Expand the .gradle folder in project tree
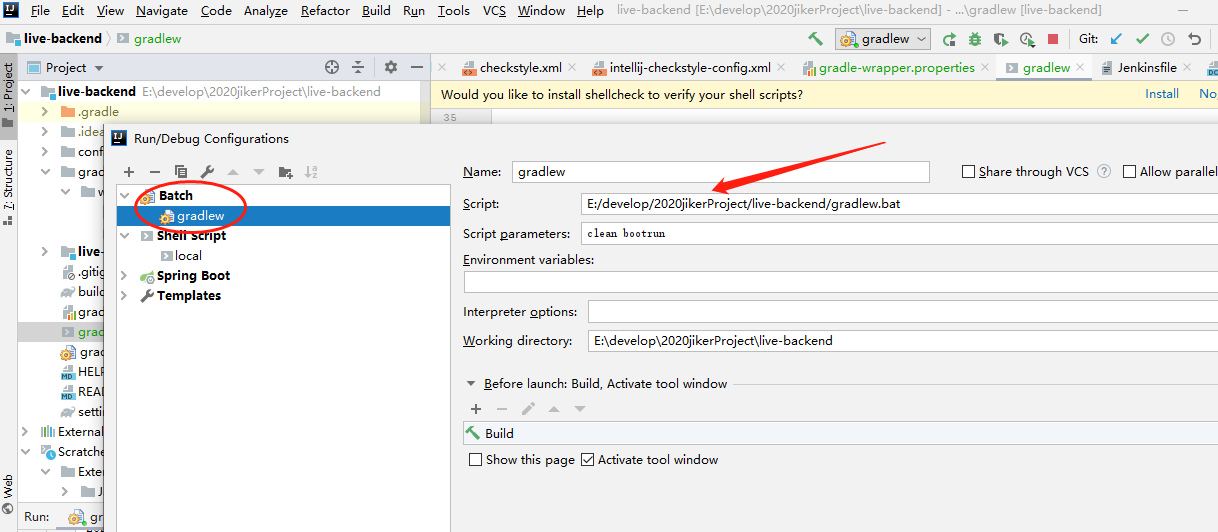This screenshot has width=1218, height=532. [45, 112]
